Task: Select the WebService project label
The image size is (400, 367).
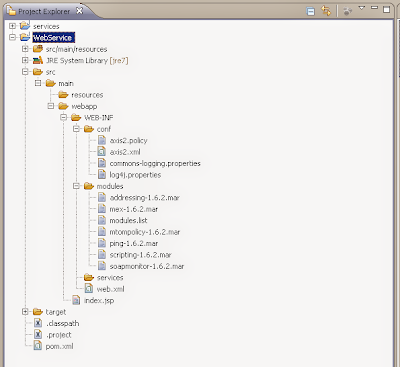Action: coord(53,37)
